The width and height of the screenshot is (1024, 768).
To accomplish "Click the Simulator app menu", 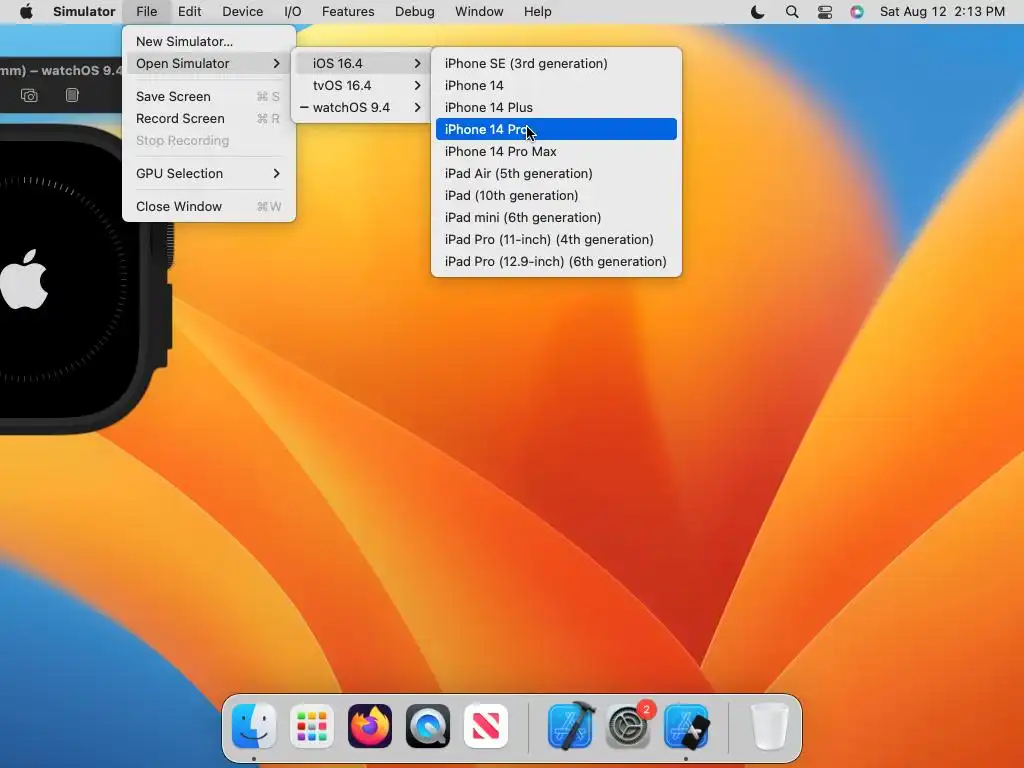I will click(84, 12).
